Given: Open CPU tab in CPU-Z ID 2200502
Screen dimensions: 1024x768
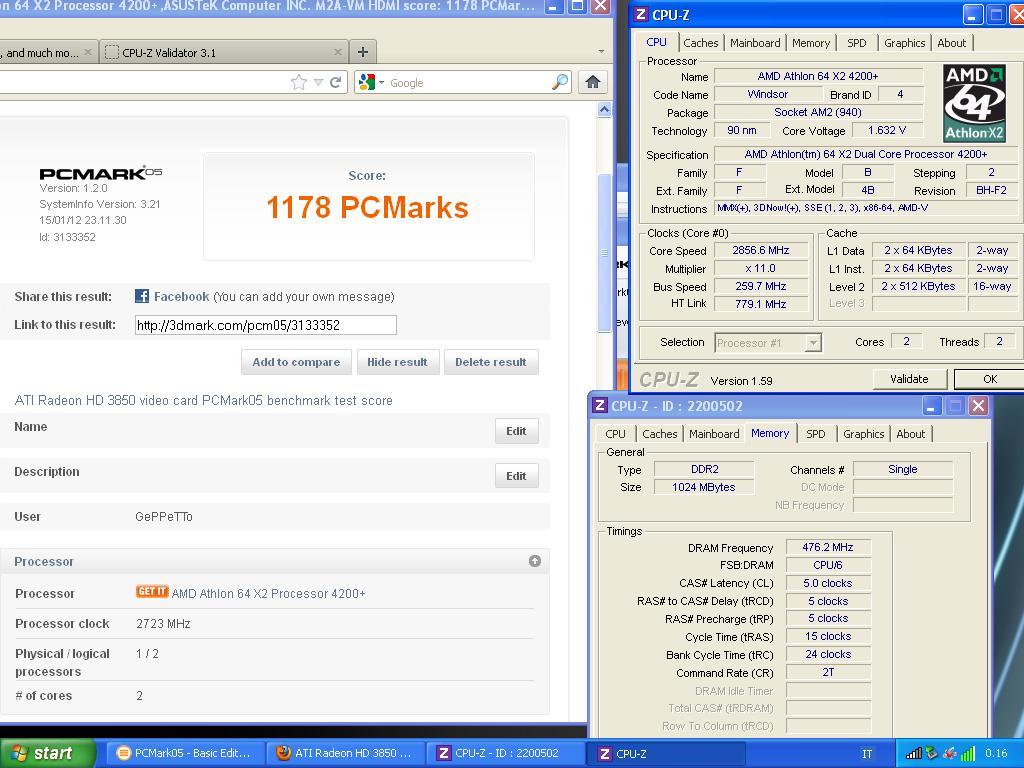Looking at the screenshot, I should pos(615,434).
